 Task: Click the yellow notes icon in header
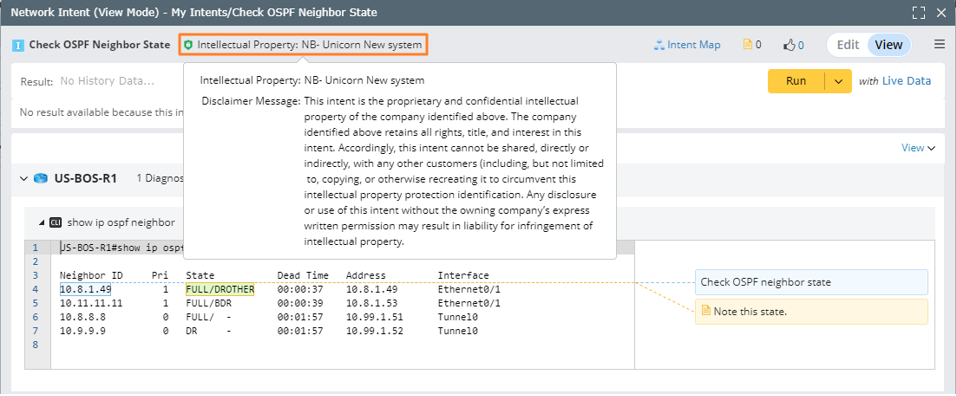[747, 44]
